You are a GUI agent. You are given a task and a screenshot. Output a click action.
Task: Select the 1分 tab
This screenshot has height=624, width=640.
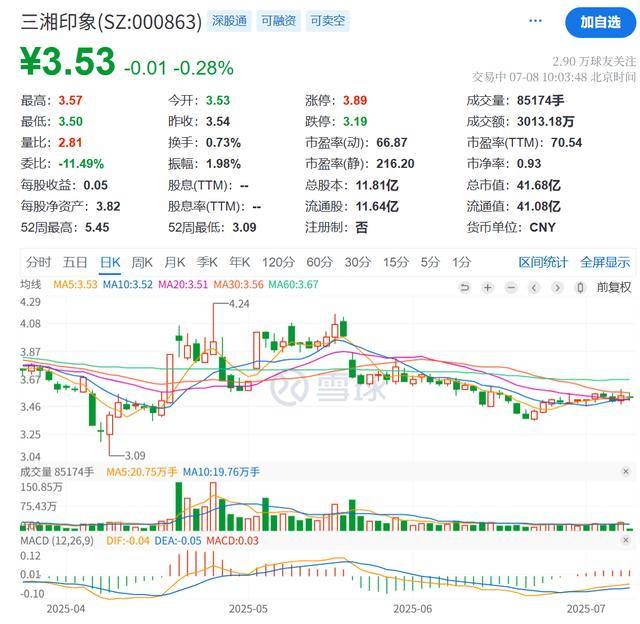click(462, 262)
